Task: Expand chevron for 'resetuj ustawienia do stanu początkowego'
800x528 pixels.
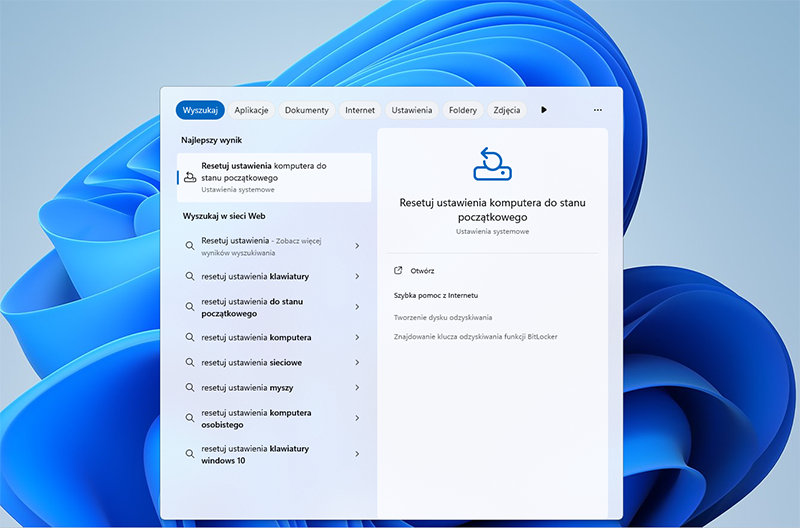Action: coord(357,307)
